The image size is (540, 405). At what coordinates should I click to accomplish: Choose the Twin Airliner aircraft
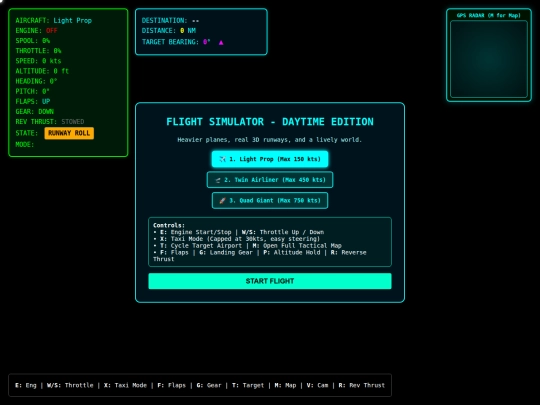(270, 180)
